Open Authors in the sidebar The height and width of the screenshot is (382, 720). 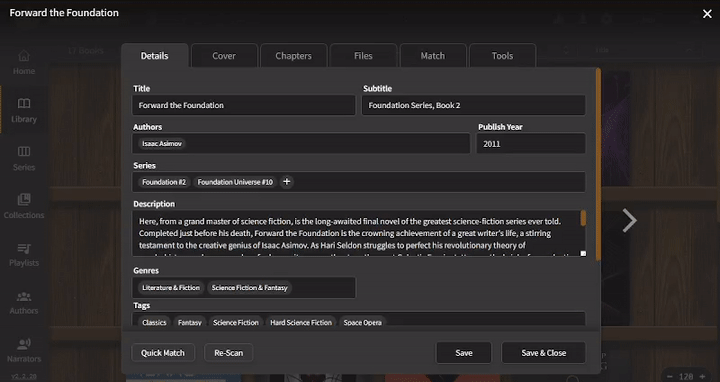pyautogui.click(x=24, y=303)
